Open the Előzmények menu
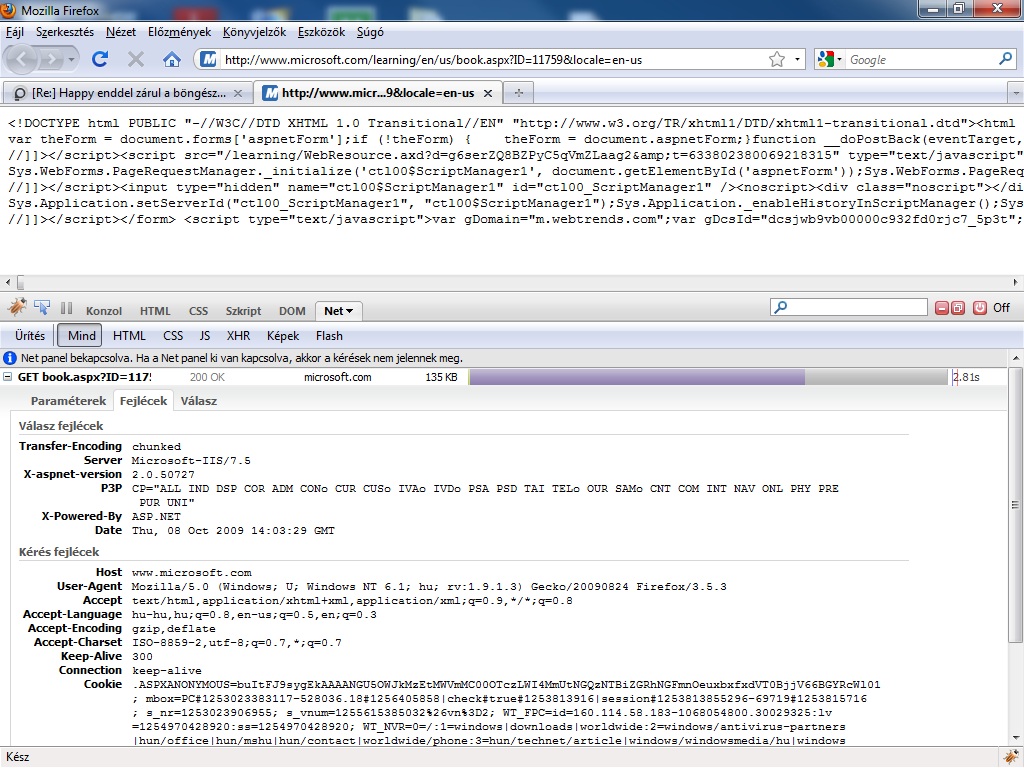This screenshot has width=1024, height=768. point(179,32)
